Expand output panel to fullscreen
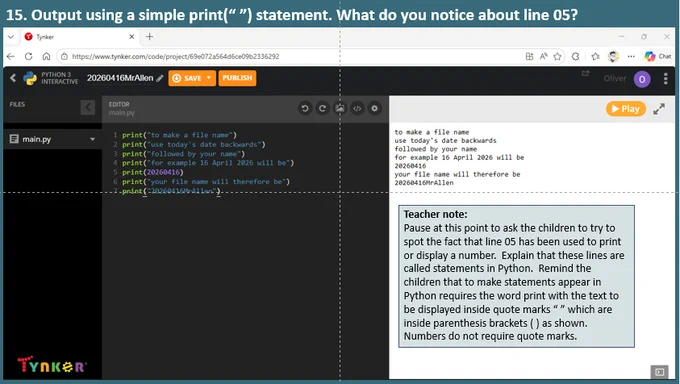The width and height of the screenshot is (680, 384). pyautogui.click(x=659, y=109)
